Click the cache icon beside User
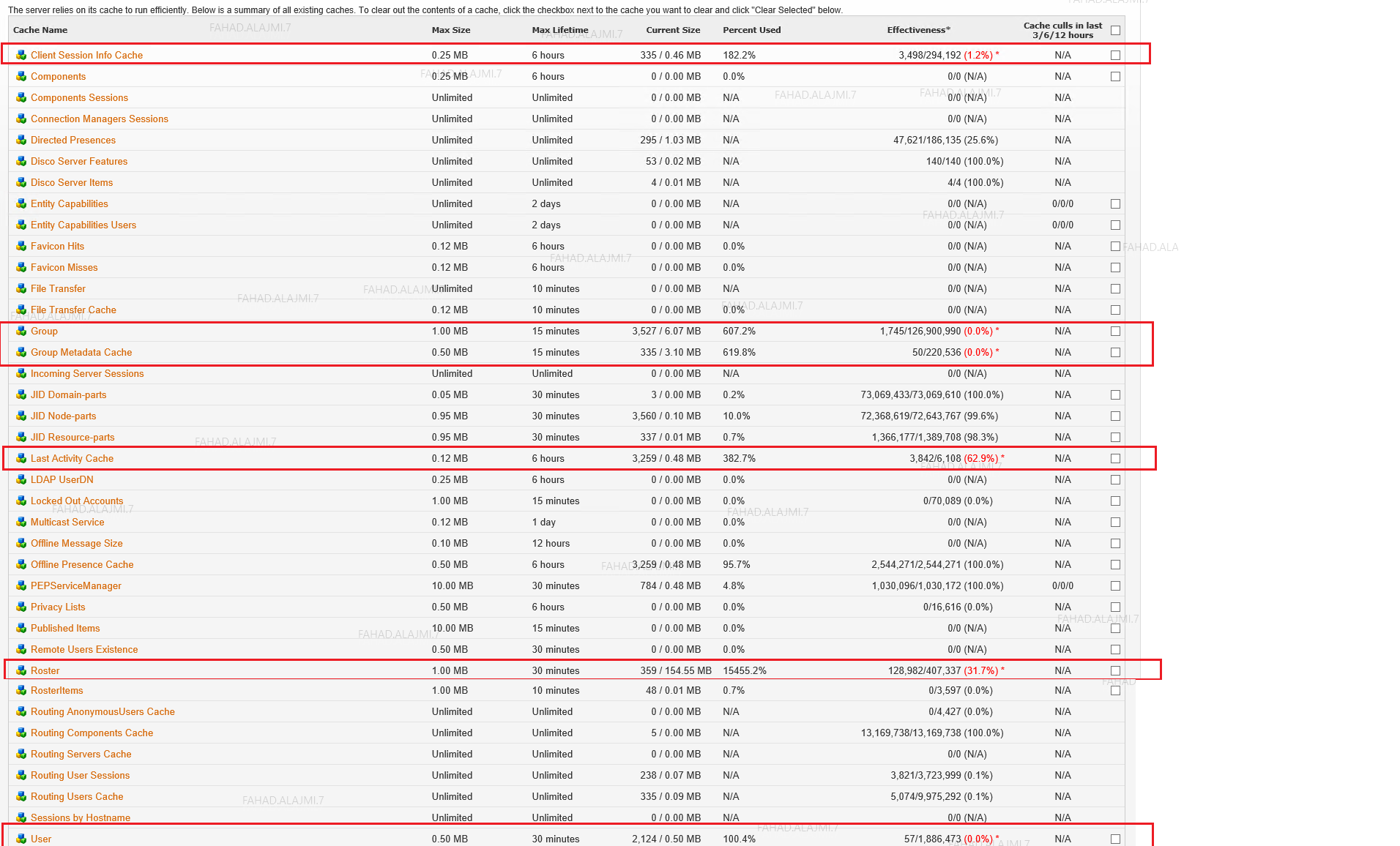Image resolution: width=1400 pixels, height=846 pixels. (21, 839)
